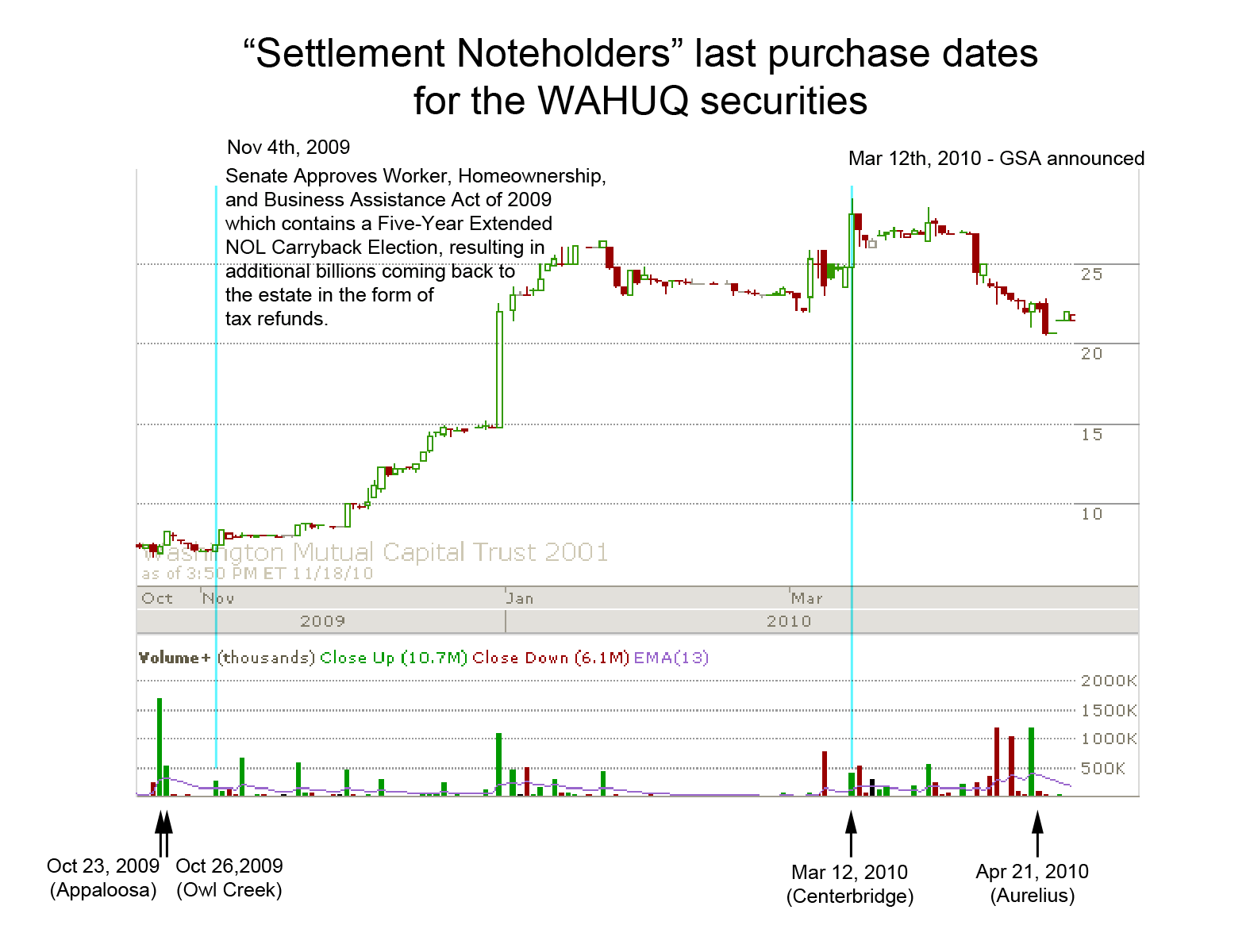
Task: Click the "2009" year band
Action: (x=322, y=621)
